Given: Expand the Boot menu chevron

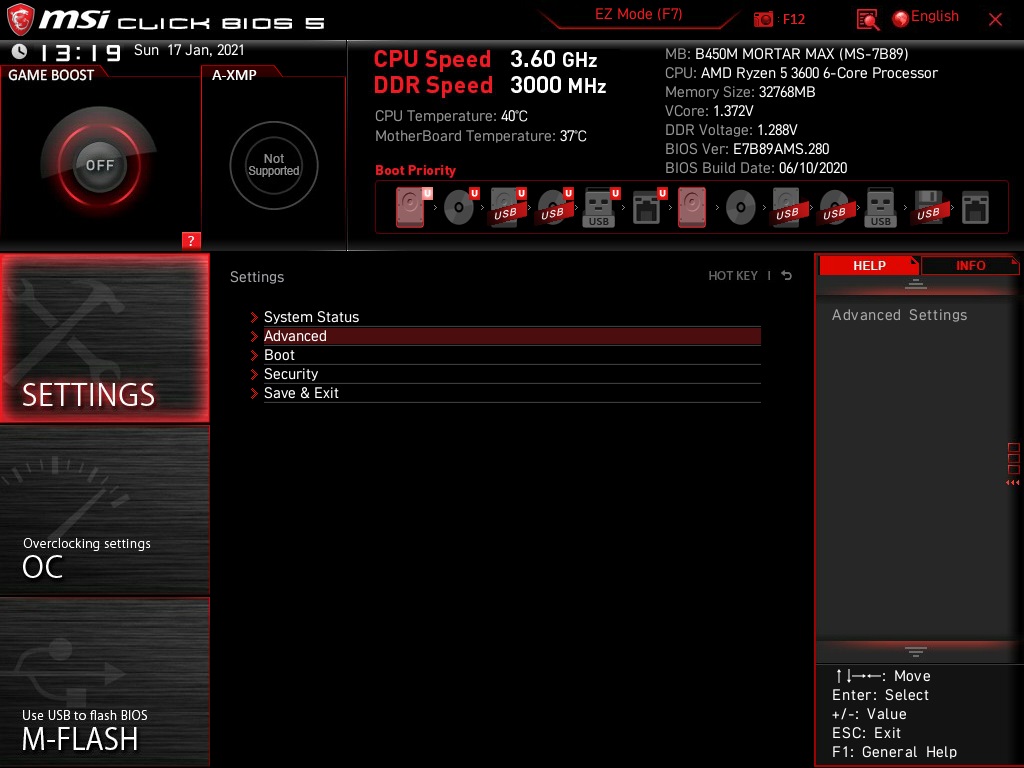Looking at the screenshot, I should tap(254, 355).
